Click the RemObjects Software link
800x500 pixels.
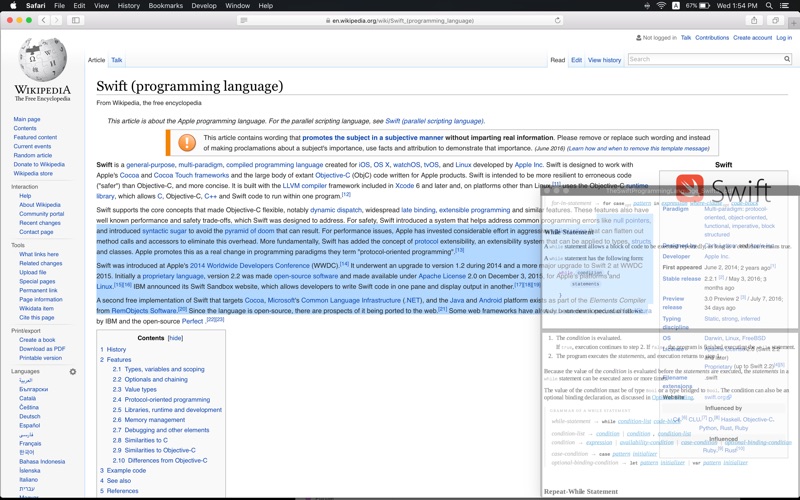point(144,311)
